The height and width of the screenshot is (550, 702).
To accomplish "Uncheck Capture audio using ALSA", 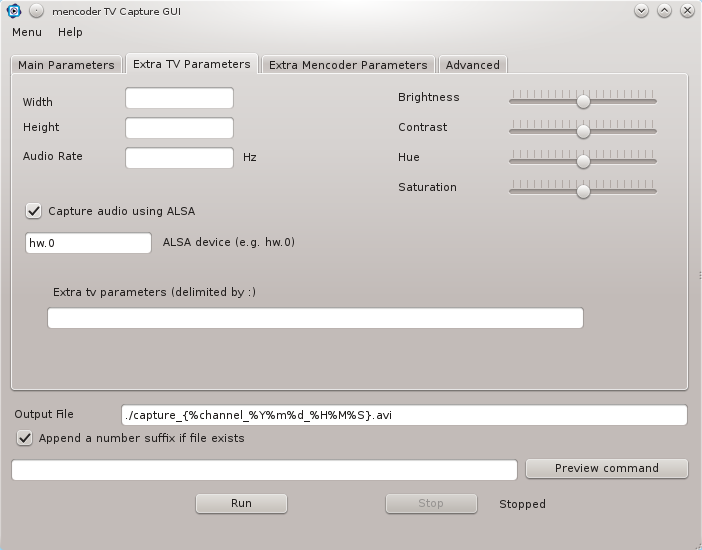I will pos(34,211).
